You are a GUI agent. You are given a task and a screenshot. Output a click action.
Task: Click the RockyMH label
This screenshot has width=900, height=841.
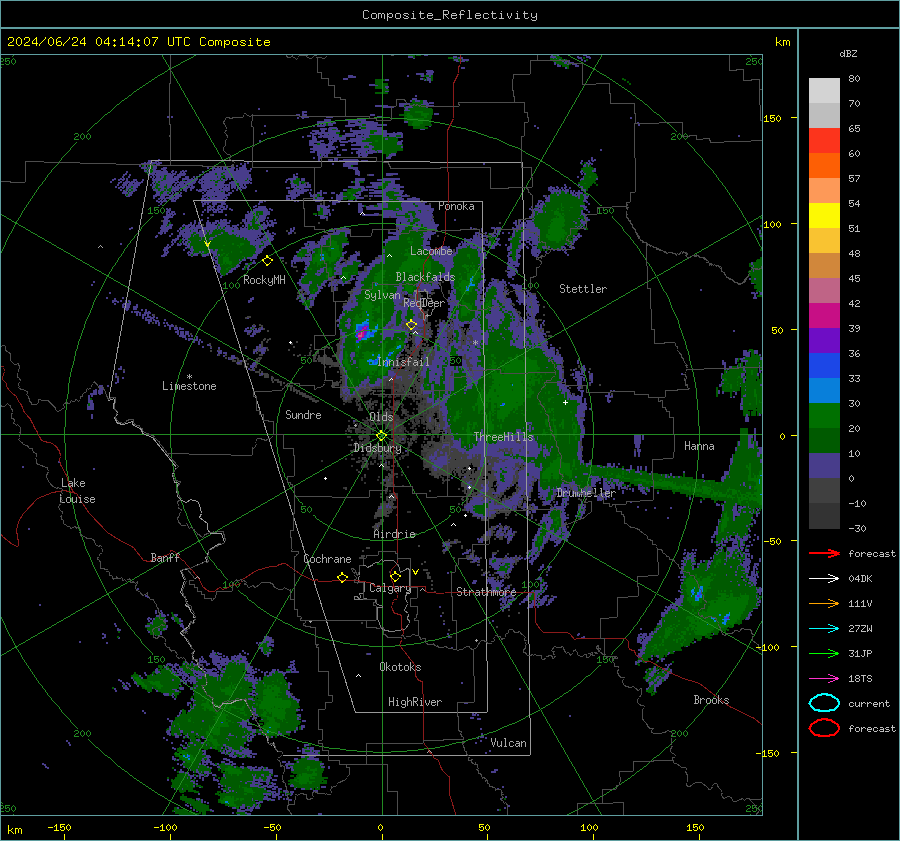click(264, 280)
